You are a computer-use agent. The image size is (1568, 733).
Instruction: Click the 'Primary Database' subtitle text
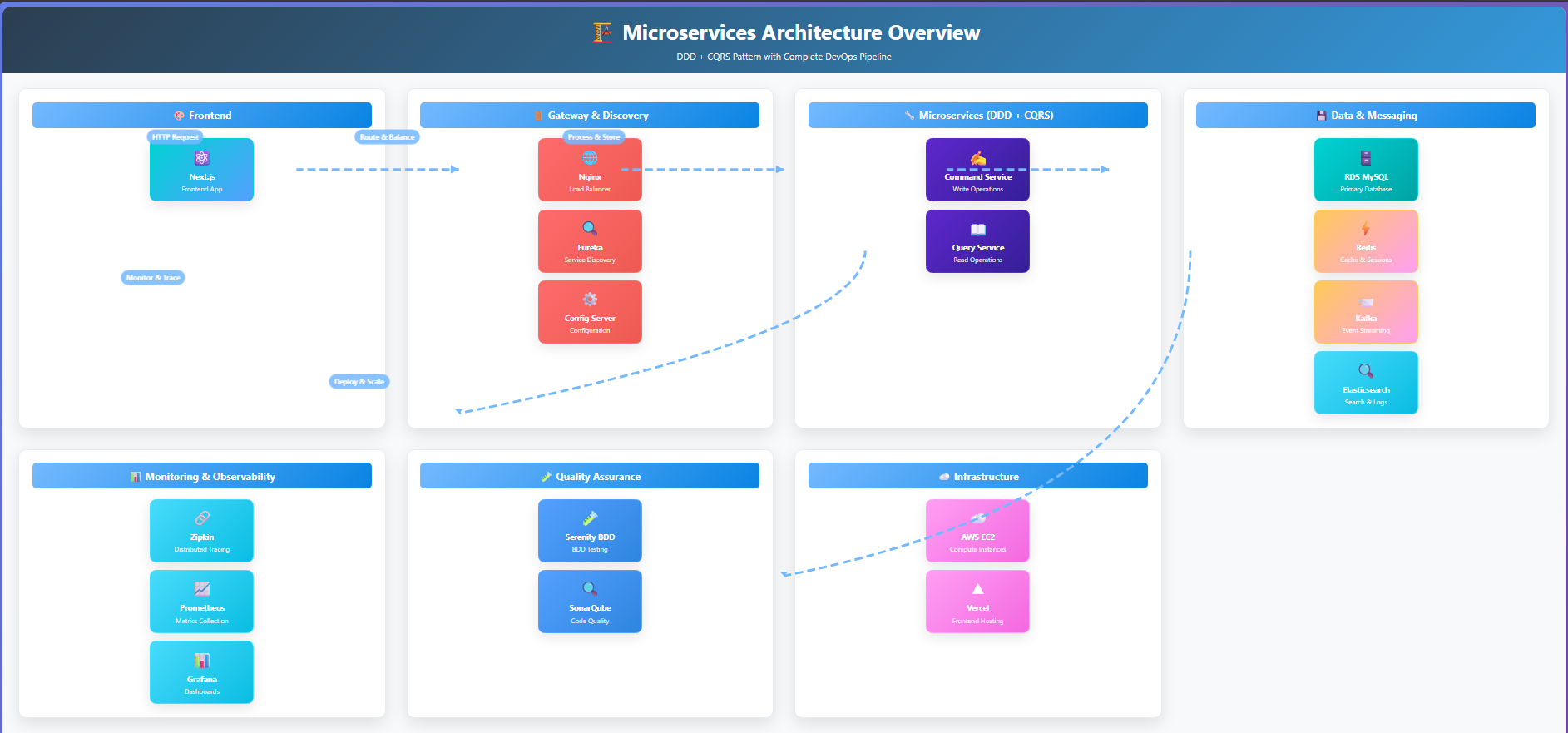pyautogui.click(x=1366, y=190)
